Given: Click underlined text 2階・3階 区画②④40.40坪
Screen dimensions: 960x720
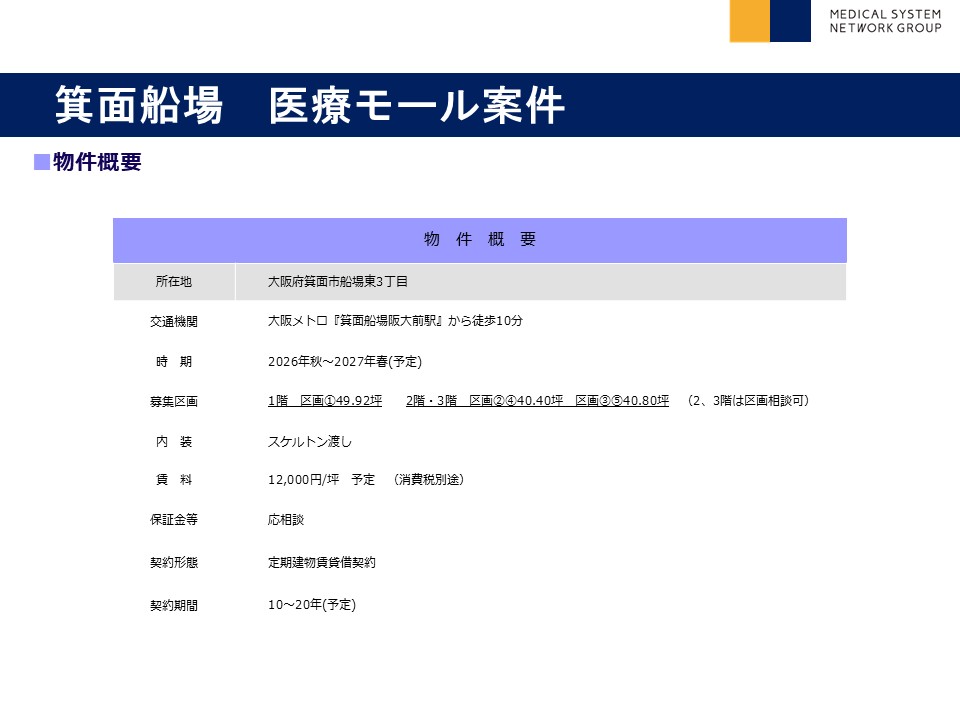Looking at the screenshot, I should coord(484,401).
